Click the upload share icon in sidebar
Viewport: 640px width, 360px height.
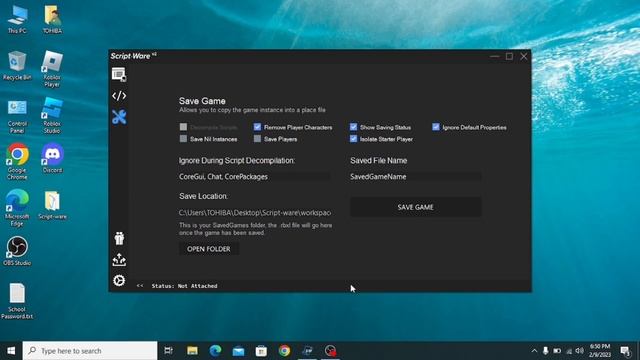click(x=119, y=259)
